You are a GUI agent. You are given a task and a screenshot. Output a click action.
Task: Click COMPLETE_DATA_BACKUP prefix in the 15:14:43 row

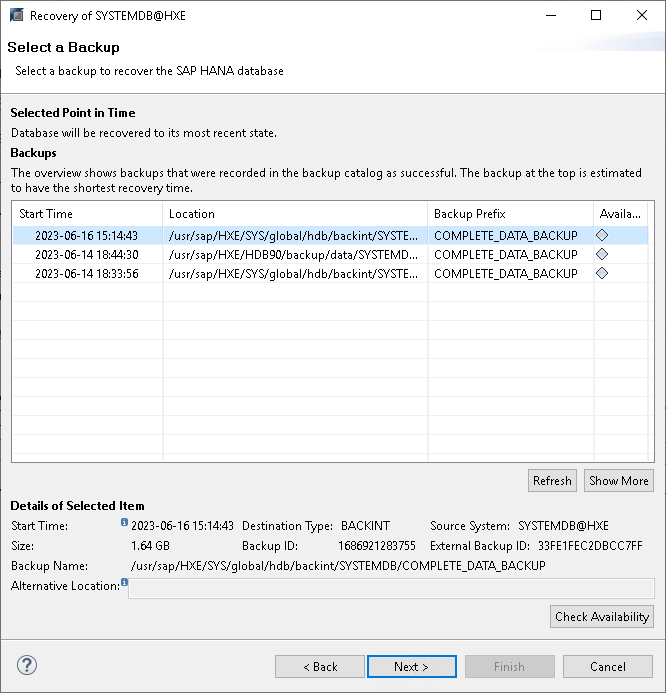[506, 236]
